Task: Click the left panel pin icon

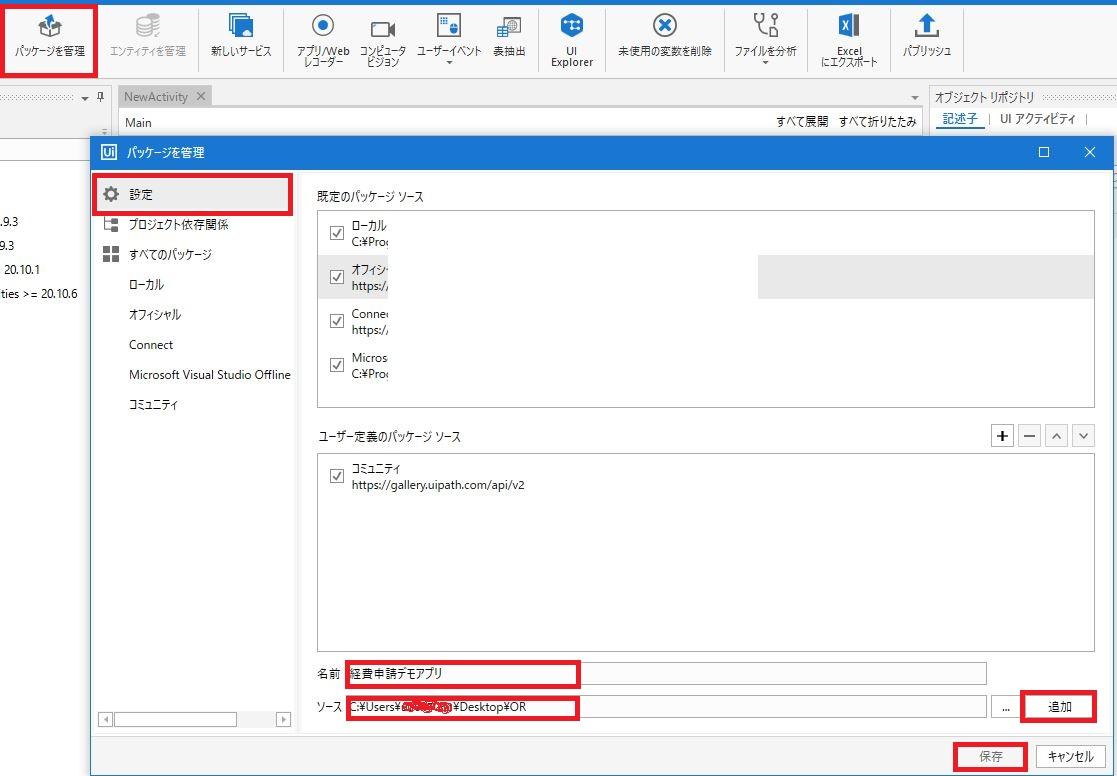Action: (x=100, y=97)
